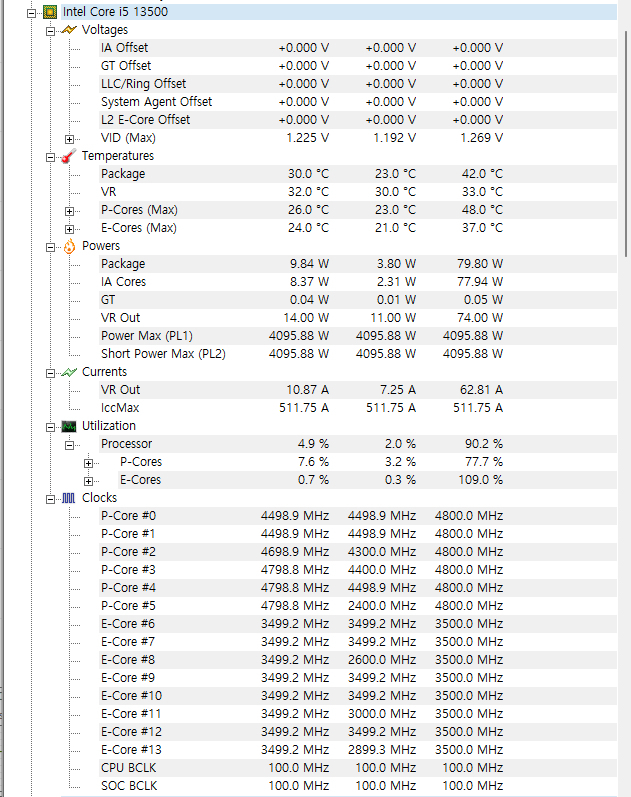Screen dimensions: 631x797
Task: Collapse the Currents section
Action: (x=50, y=374)
